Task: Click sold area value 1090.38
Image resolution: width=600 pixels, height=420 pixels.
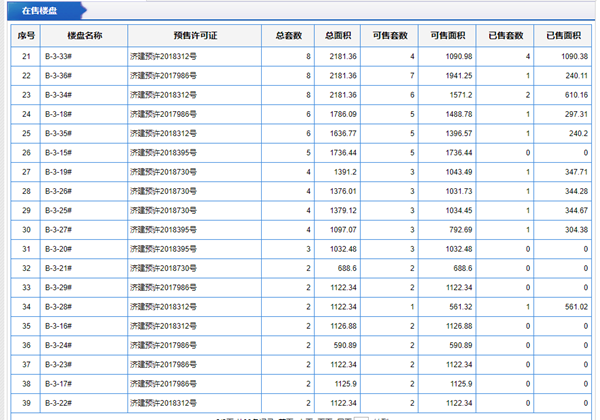Action: pos(574,57)
